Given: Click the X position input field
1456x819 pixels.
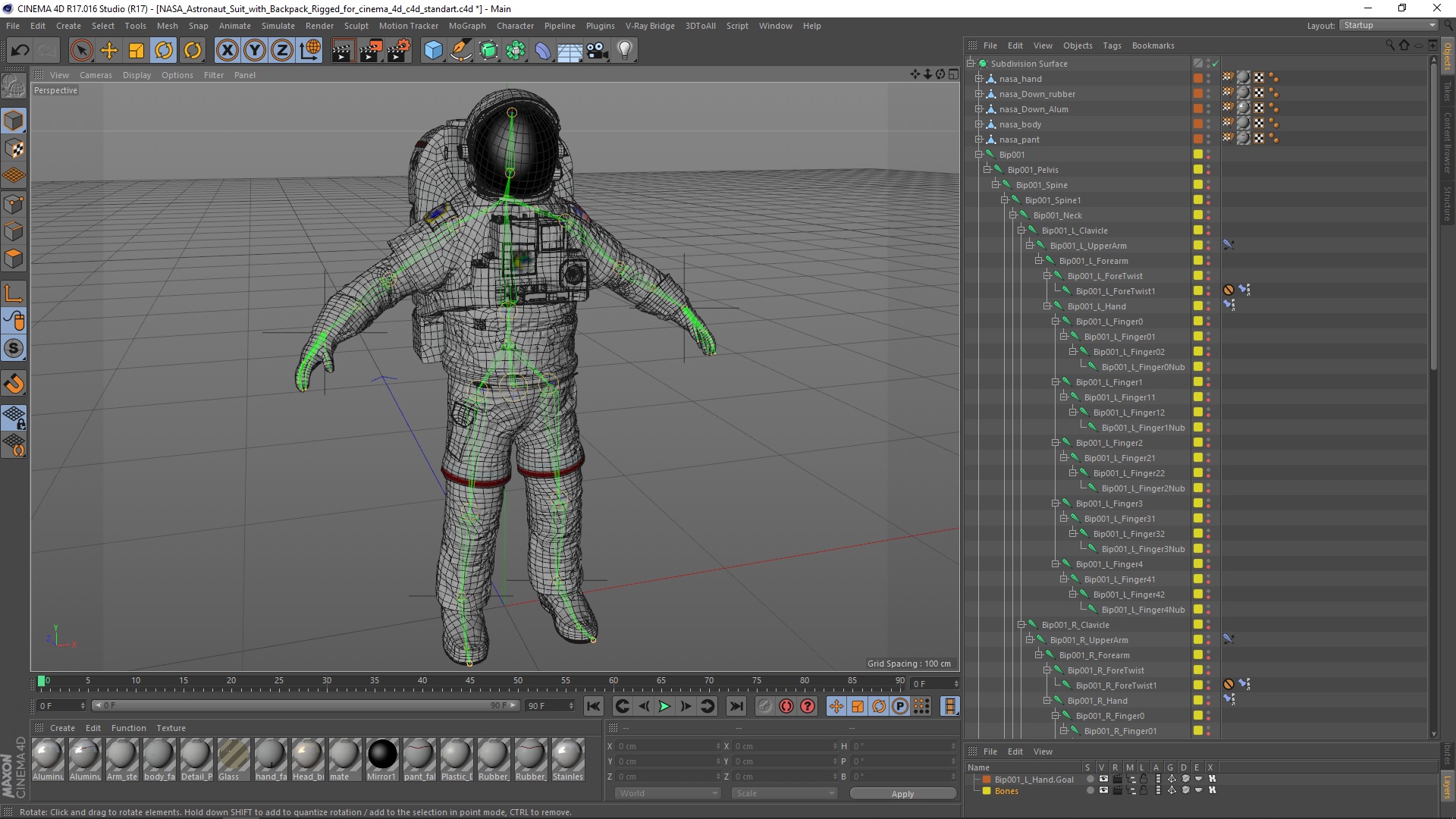Looking at the screenshot, I should point(667,746).
